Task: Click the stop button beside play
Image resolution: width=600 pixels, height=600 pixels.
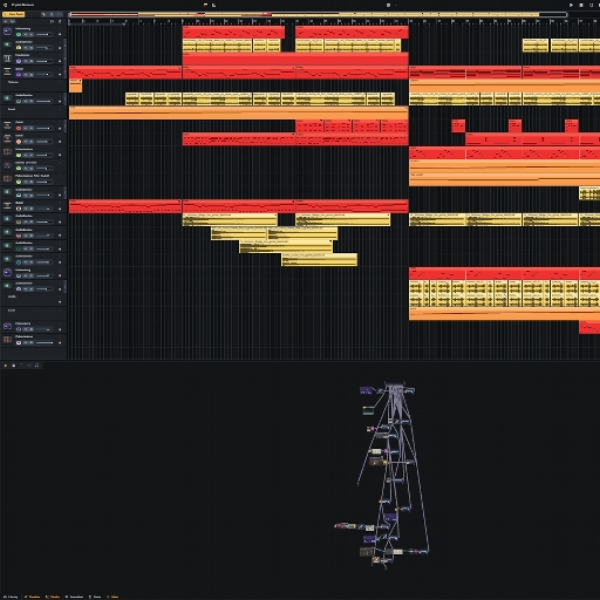Action: (581, 5)
